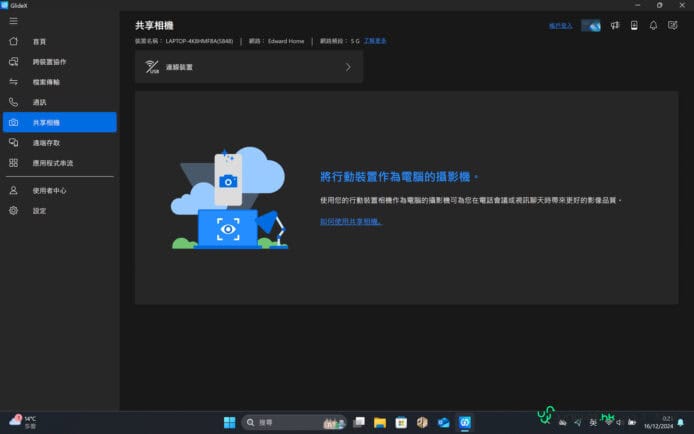Go to 檔案傳輸 (File Transfer)

coord(46,82)
